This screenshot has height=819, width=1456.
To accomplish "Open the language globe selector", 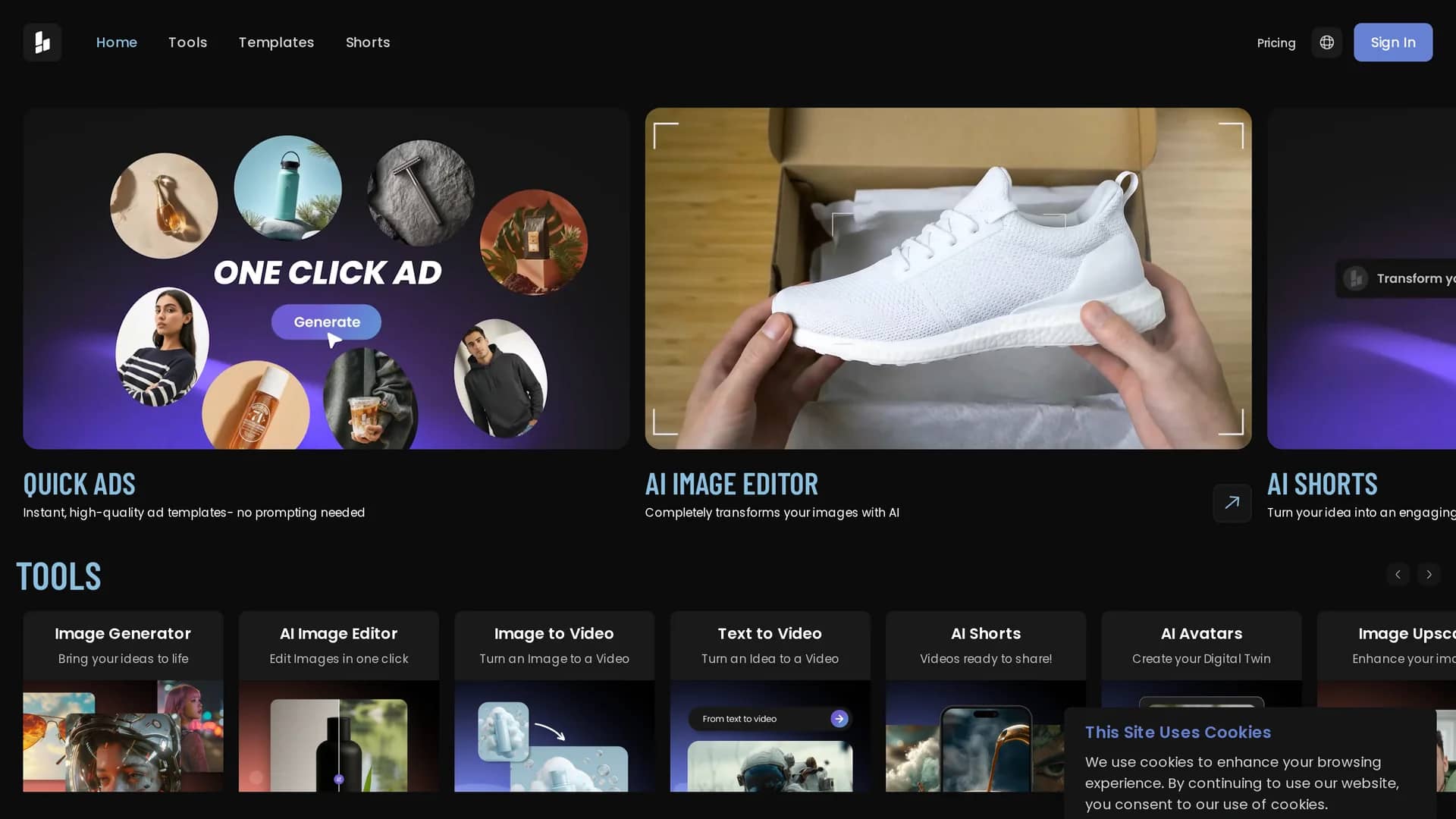I will (x=1326, y=42).
